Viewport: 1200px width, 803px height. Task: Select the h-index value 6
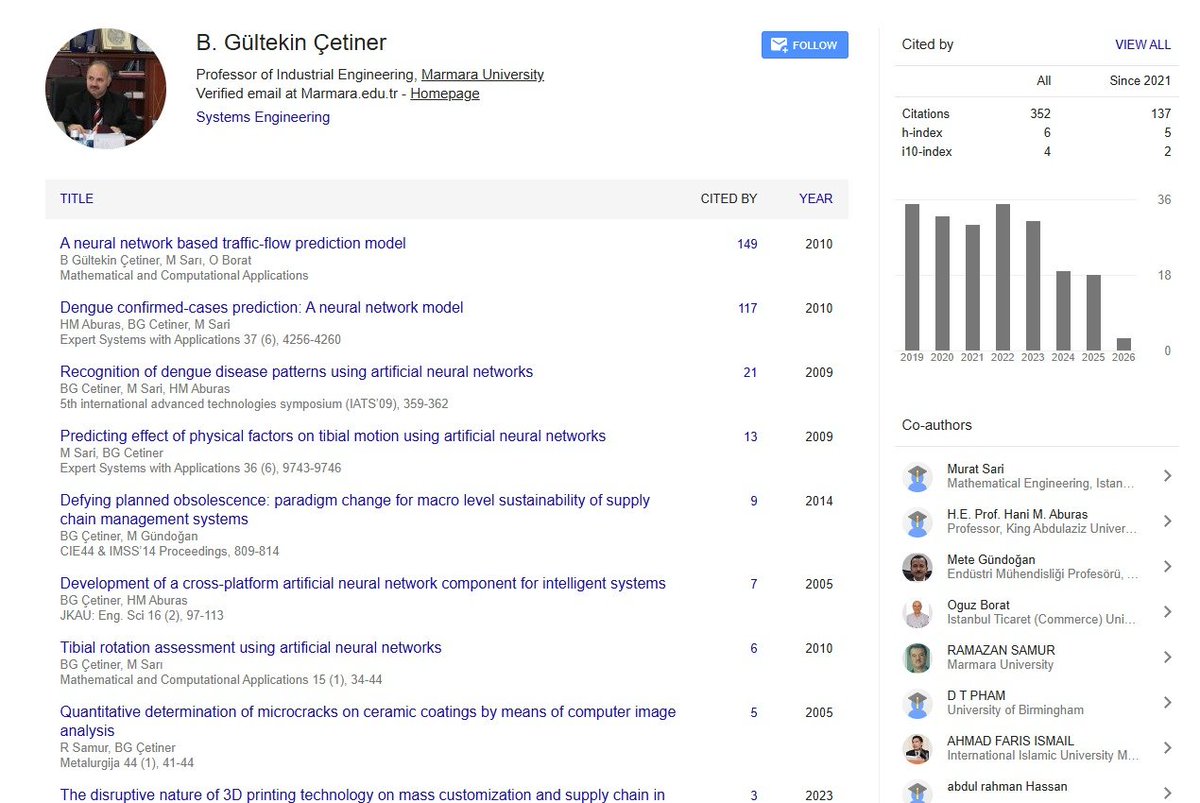1047,133
